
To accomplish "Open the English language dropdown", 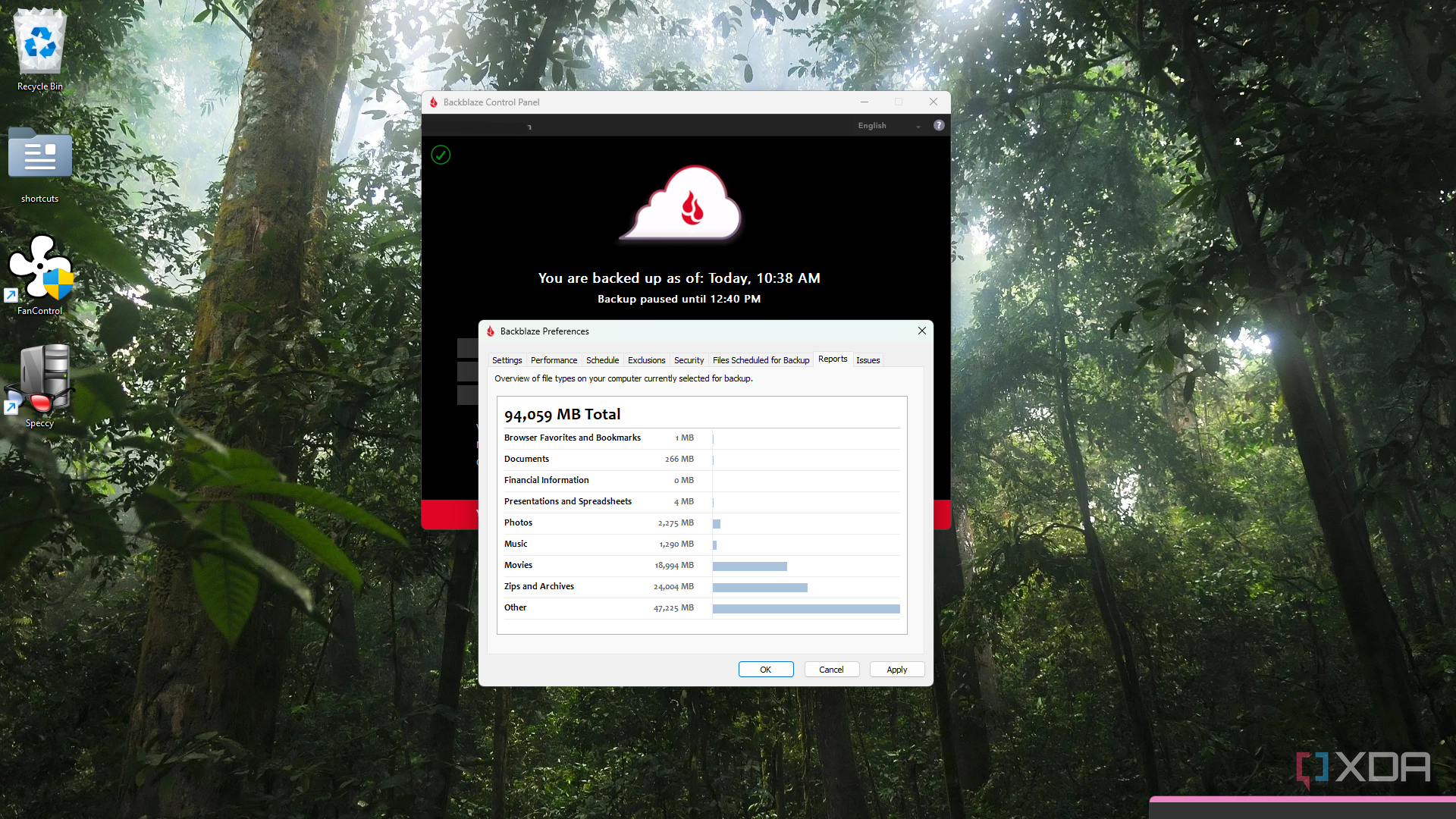I will click(889, 126).
